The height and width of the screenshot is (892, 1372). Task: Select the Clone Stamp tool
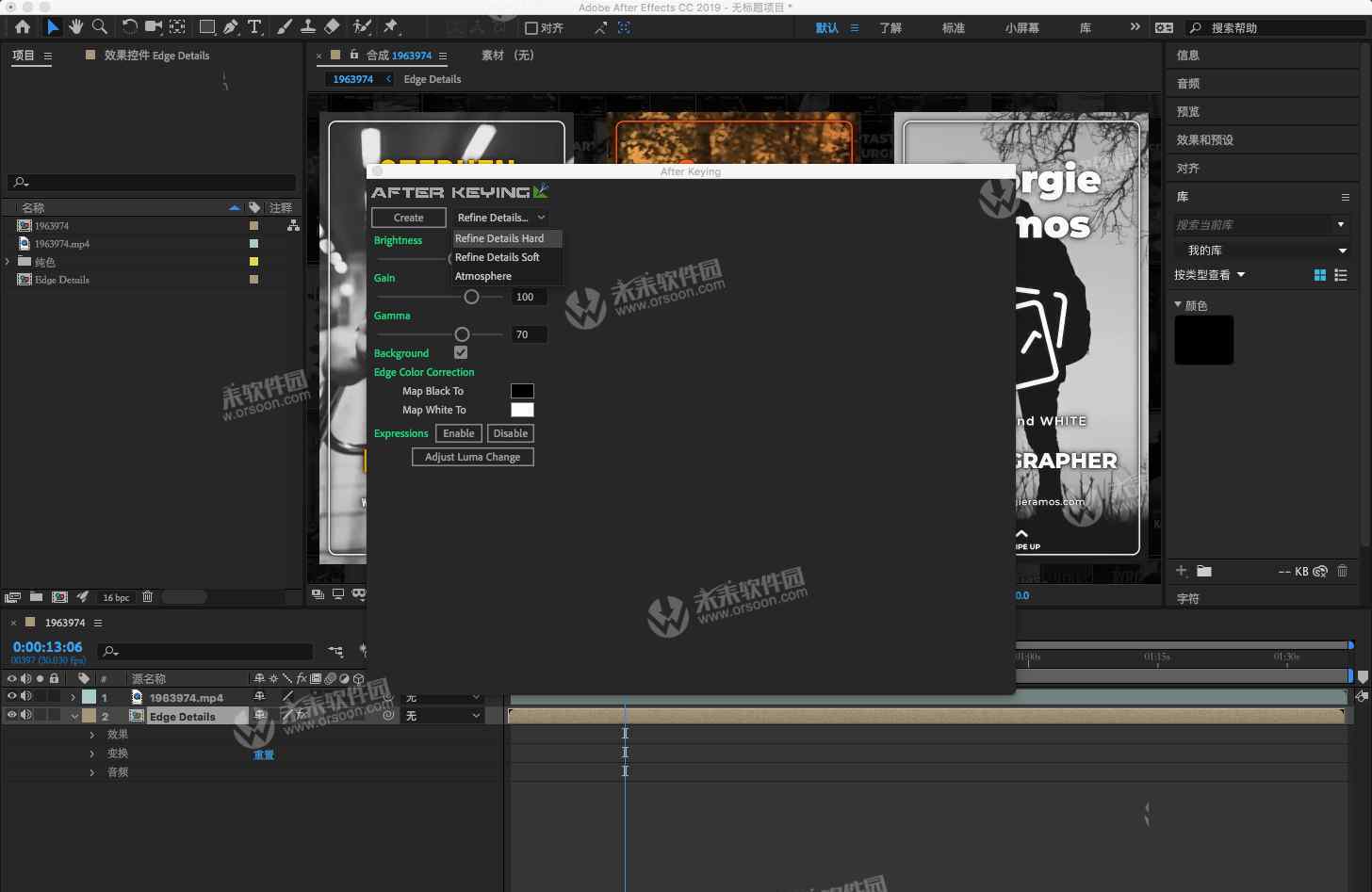click(x=308, y=27)
